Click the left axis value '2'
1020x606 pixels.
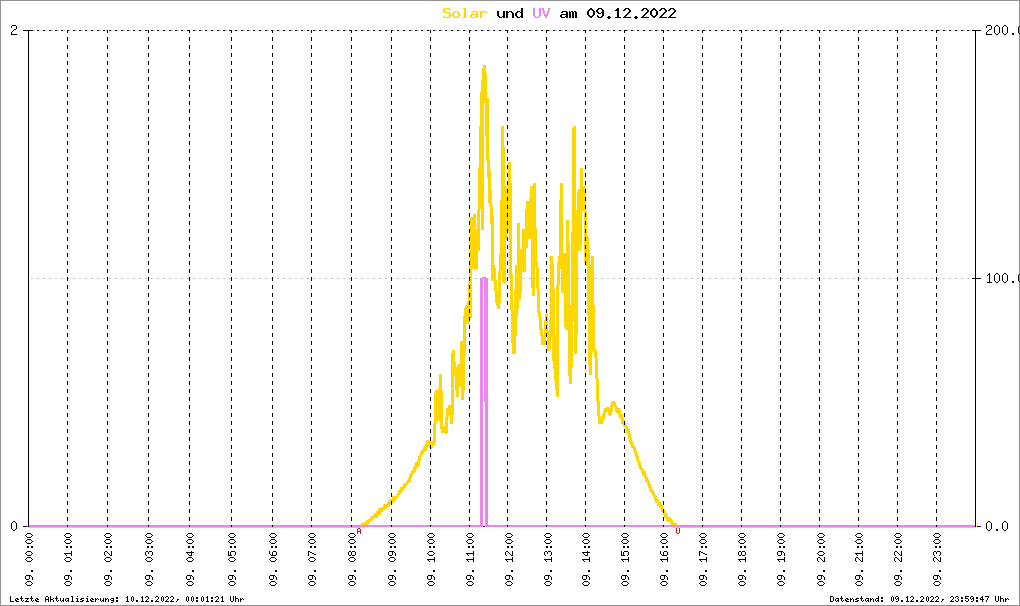pos(14,31)
